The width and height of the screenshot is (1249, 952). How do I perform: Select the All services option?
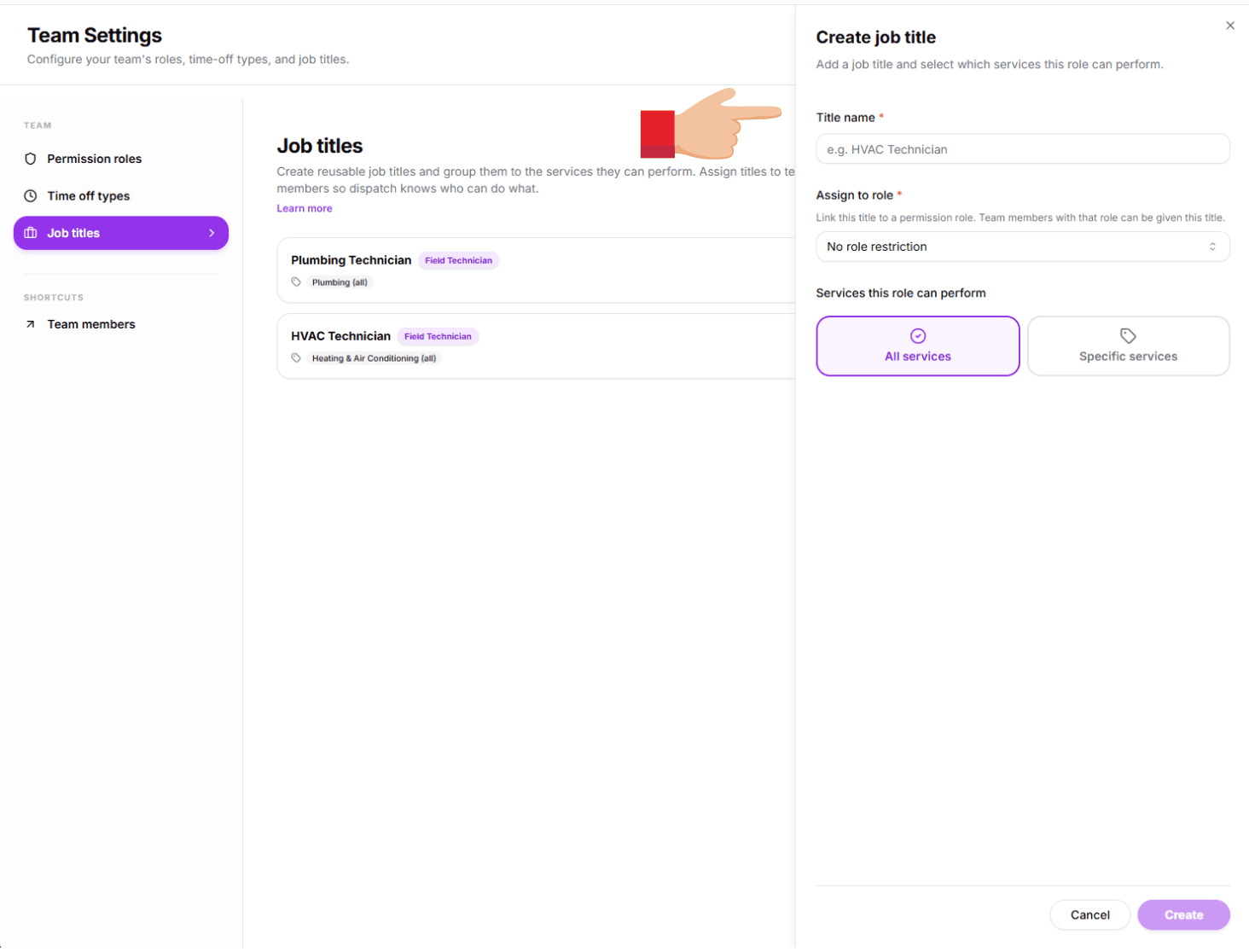tap(918, 346)
